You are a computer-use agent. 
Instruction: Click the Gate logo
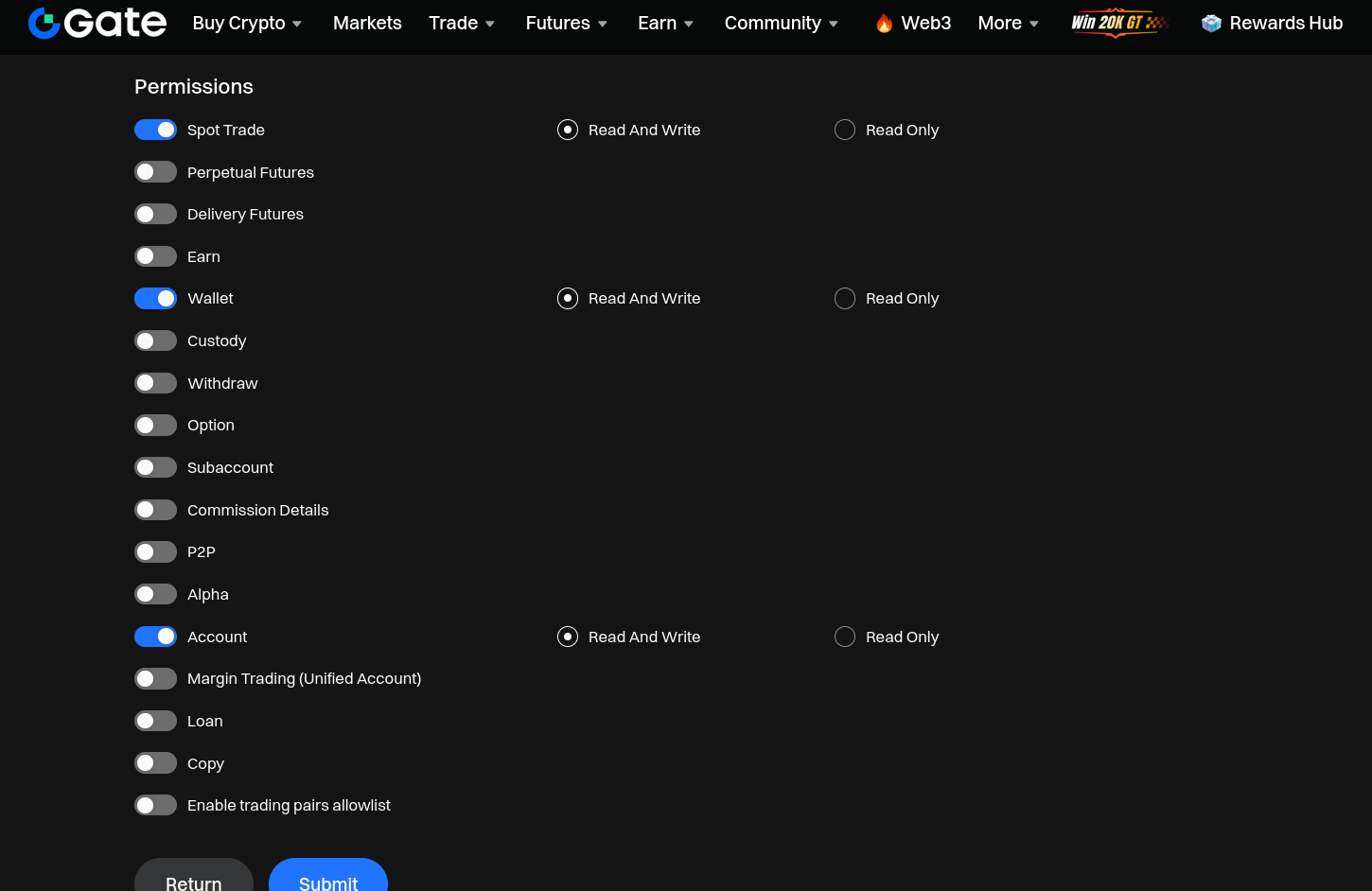point(97,23)
